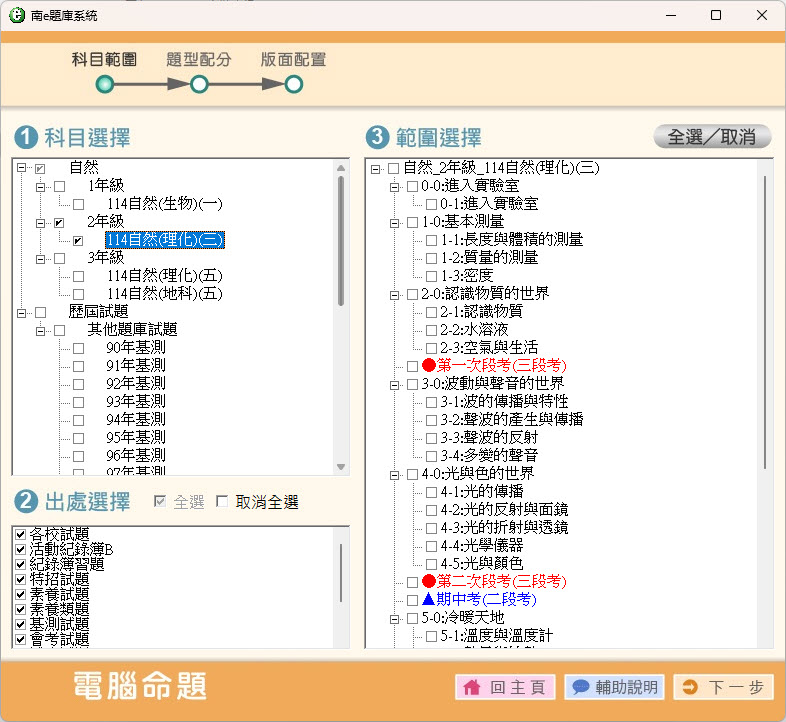
Task: Click the 科目範圍 step circle icon
Action: tap(104, 84)
